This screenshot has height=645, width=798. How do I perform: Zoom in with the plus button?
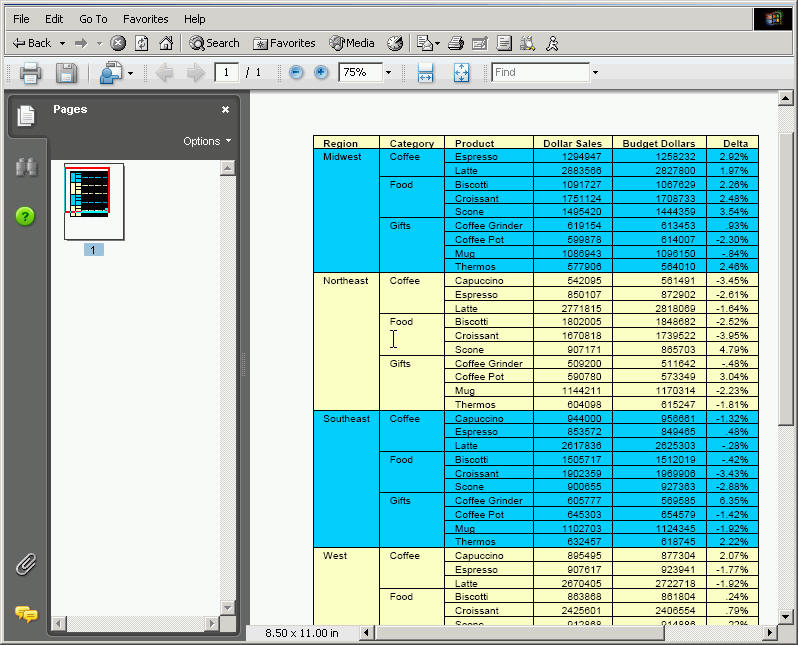pos(321,73)
